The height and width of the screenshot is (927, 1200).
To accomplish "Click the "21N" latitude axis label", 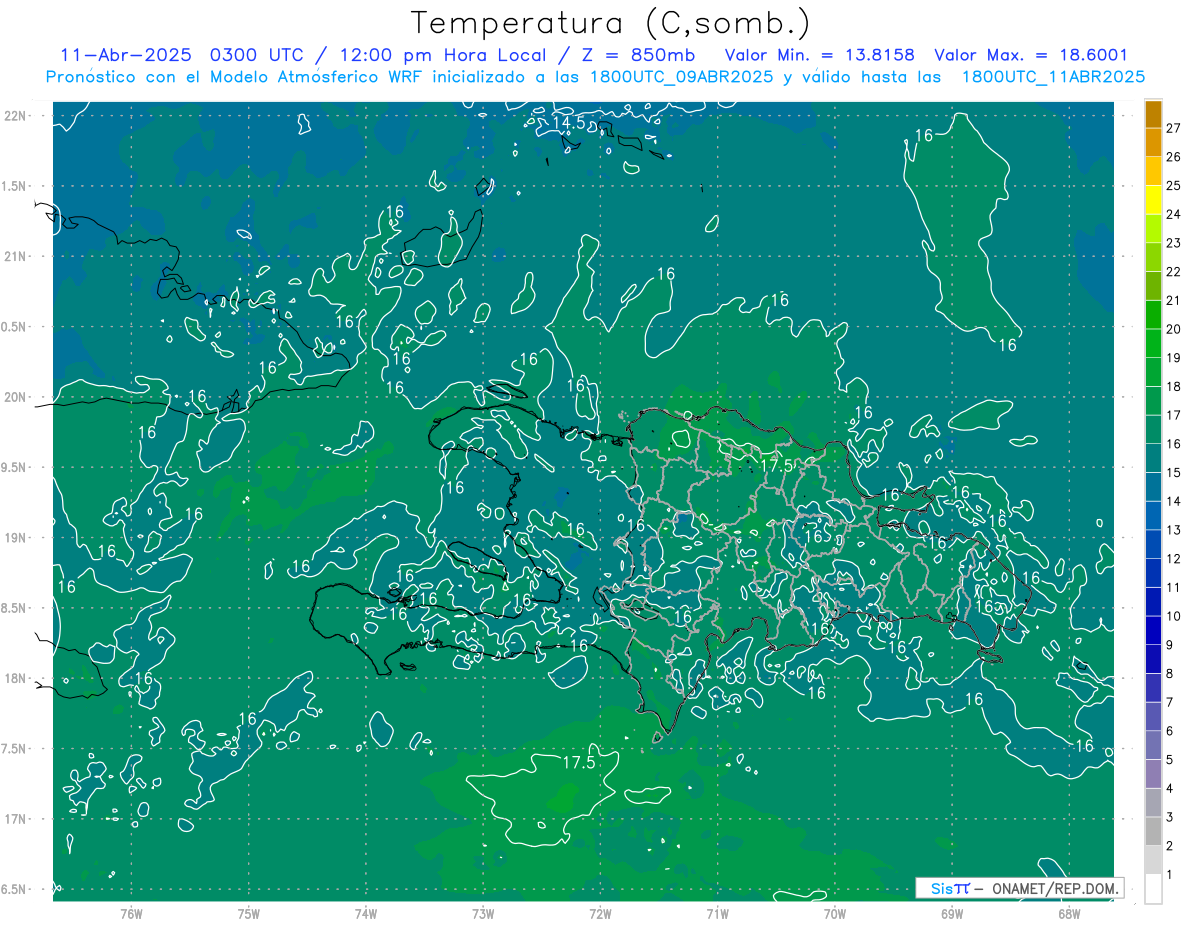I will coord(15,256).
